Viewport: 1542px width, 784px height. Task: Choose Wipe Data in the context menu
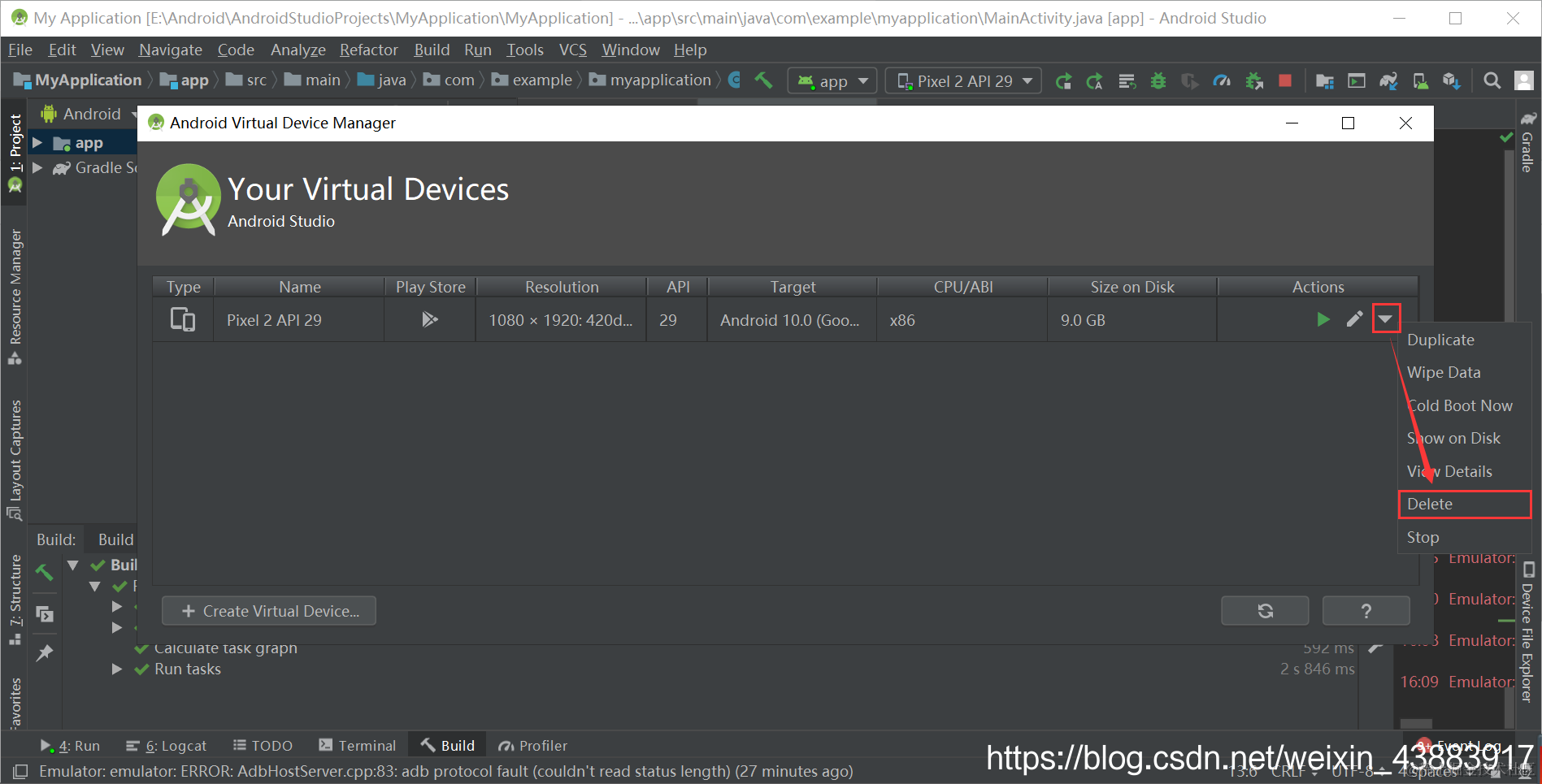click(1464, 372)
